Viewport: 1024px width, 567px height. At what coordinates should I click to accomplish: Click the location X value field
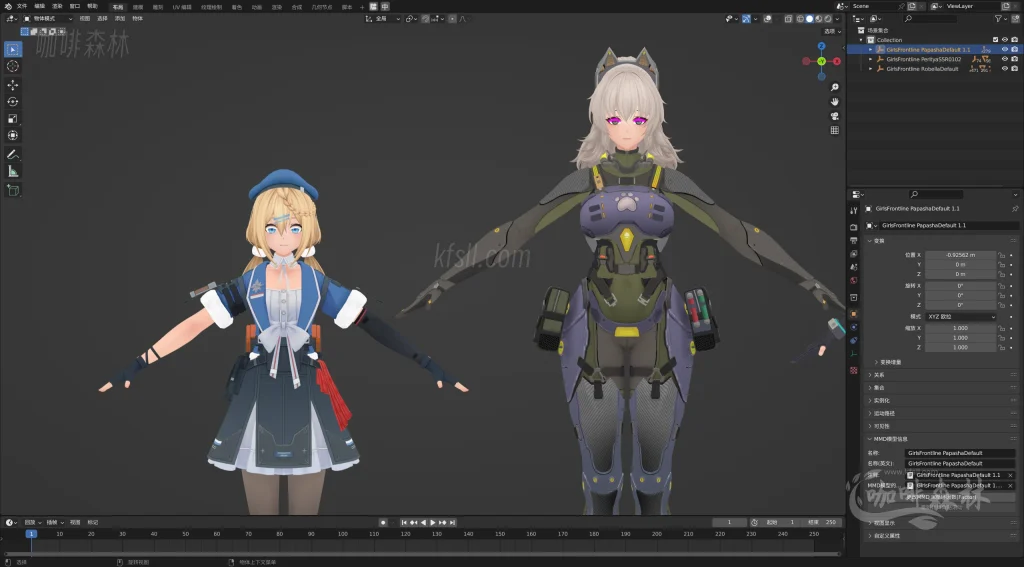click(961, 255)
